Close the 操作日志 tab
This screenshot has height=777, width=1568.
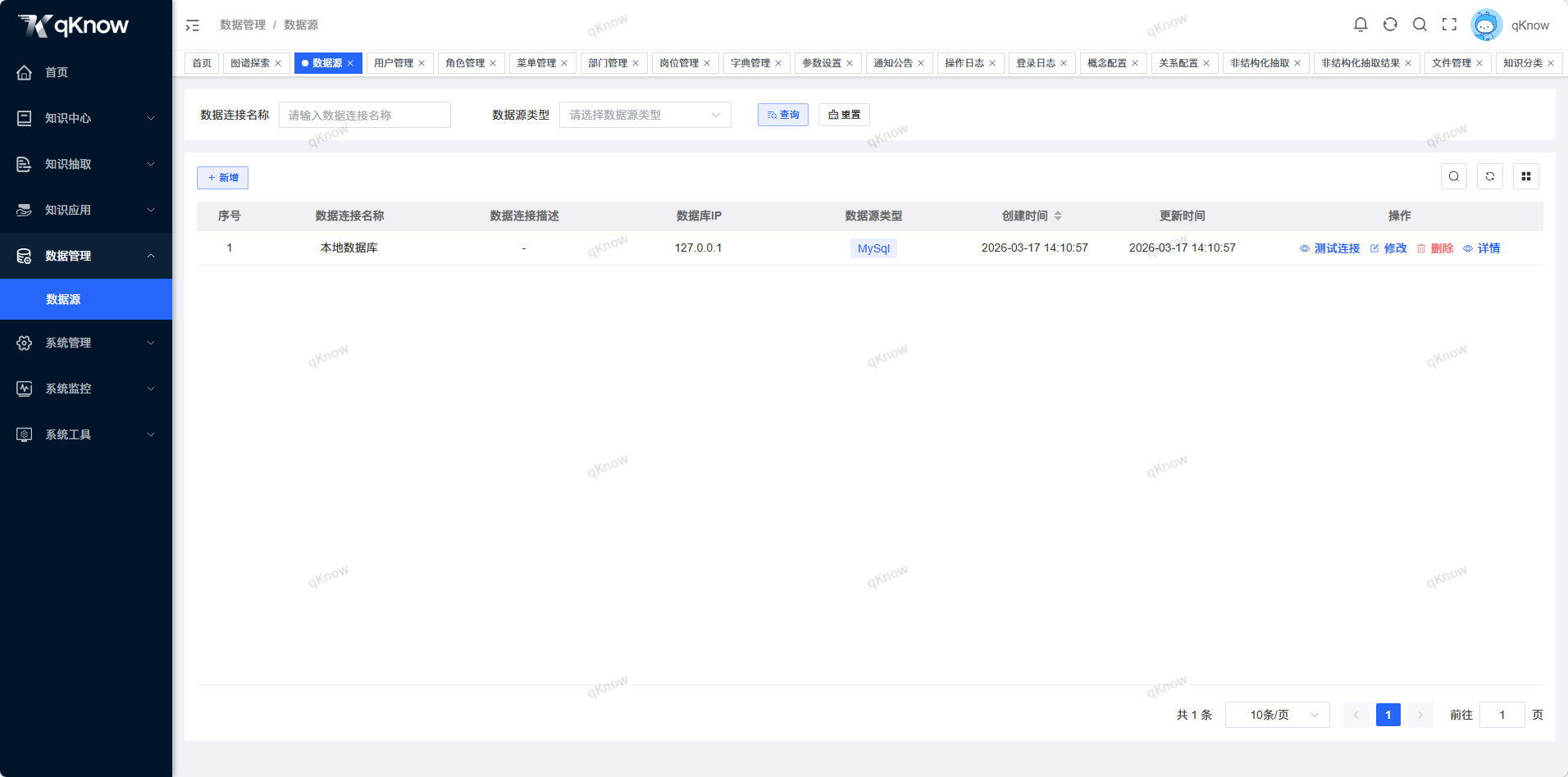(x=992, y=63)
